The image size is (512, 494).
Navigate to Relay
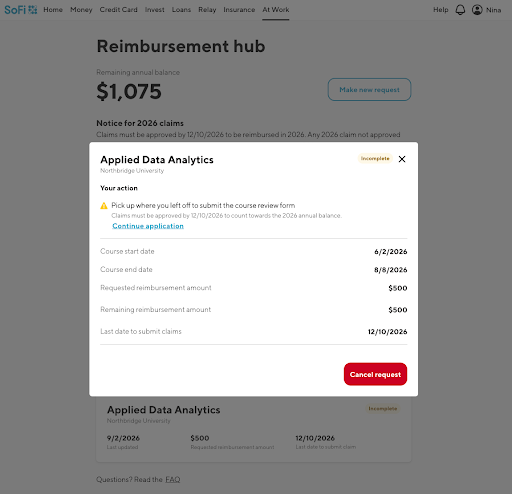coord(207,10)
